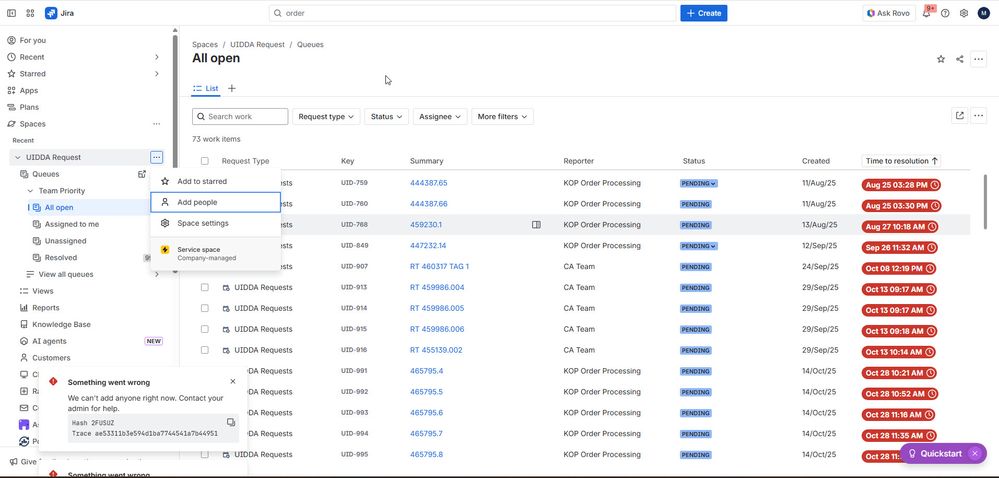
Task: Open the More filters dropdown
Action: click(x=502, y=117)
